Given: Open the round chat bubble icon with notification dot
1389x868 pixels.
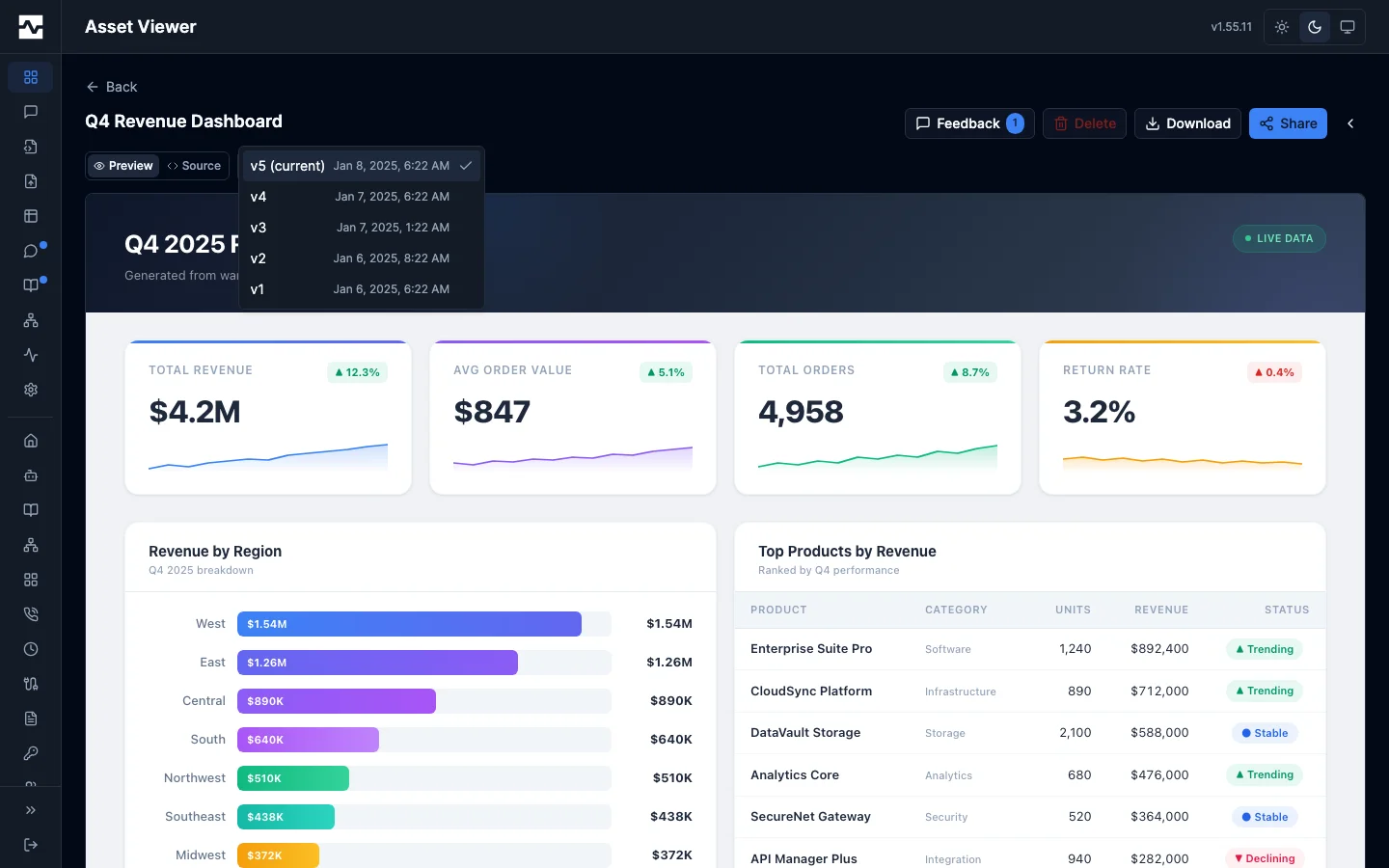Looking at the screenshot, I should 31,251.
